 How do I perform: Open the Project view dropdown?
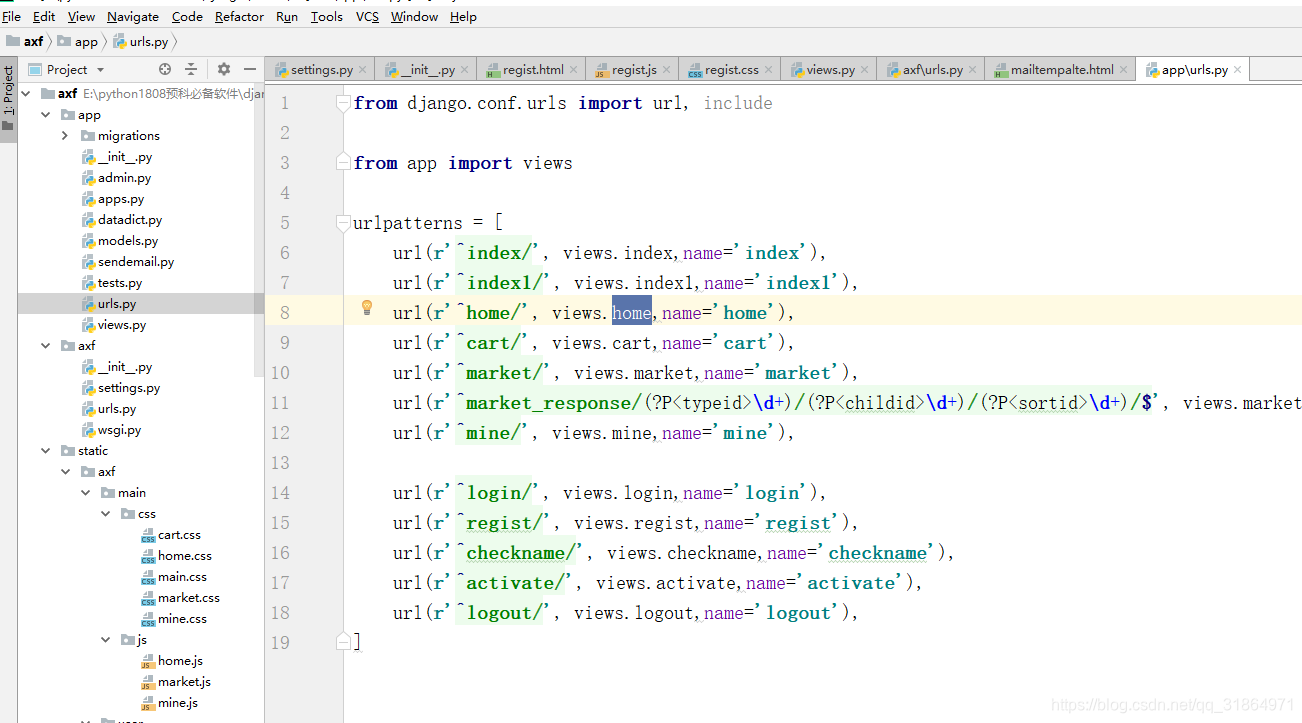(x=99, y=70)
